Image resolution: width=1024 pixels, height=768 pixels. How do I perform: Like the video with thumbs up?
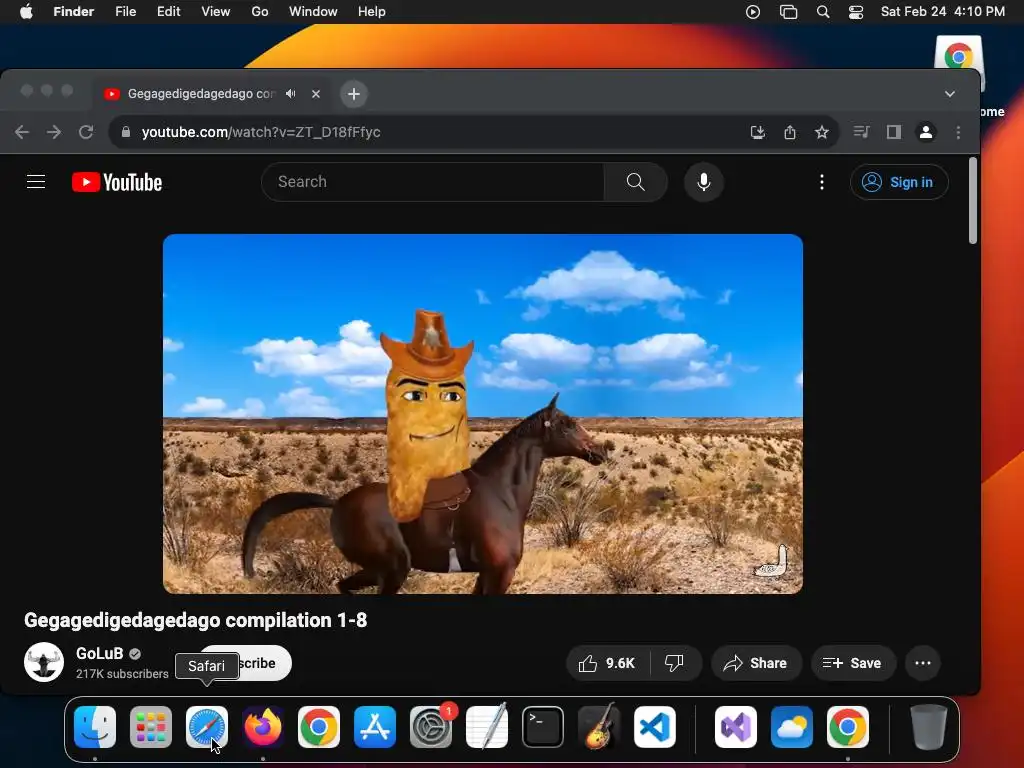[607, 663]
